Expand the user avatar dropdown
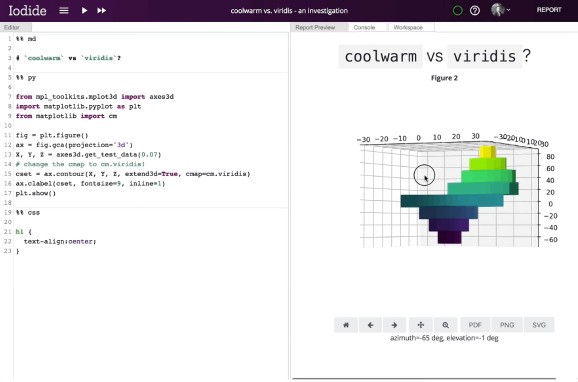 point(501,10)
